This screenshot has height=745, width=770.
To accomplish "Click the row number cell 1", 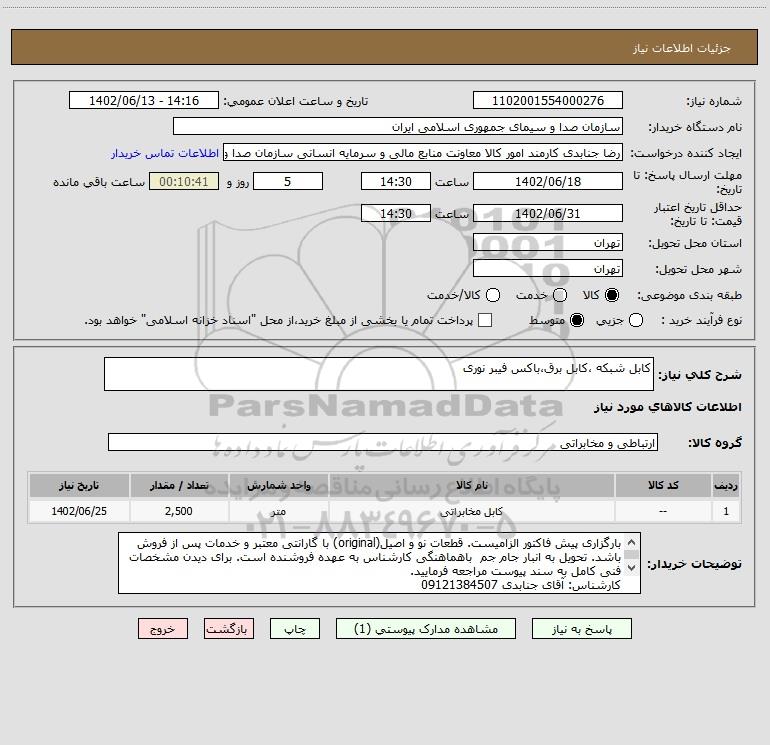I will pyautogui.click(x=726, y=511).
